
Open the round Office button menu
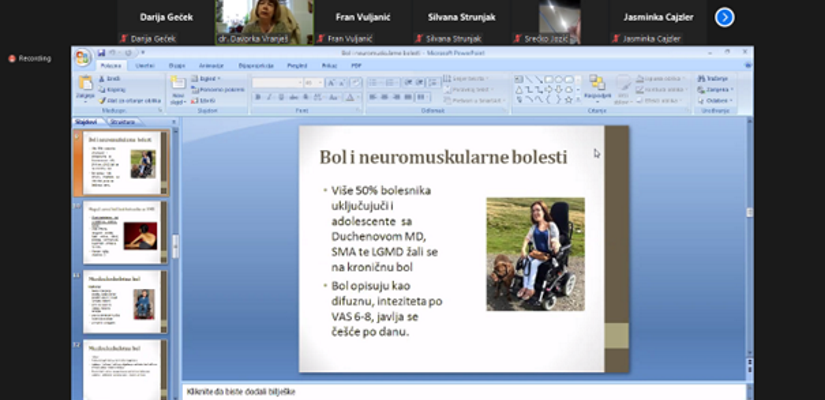click(x=83, y=57)
